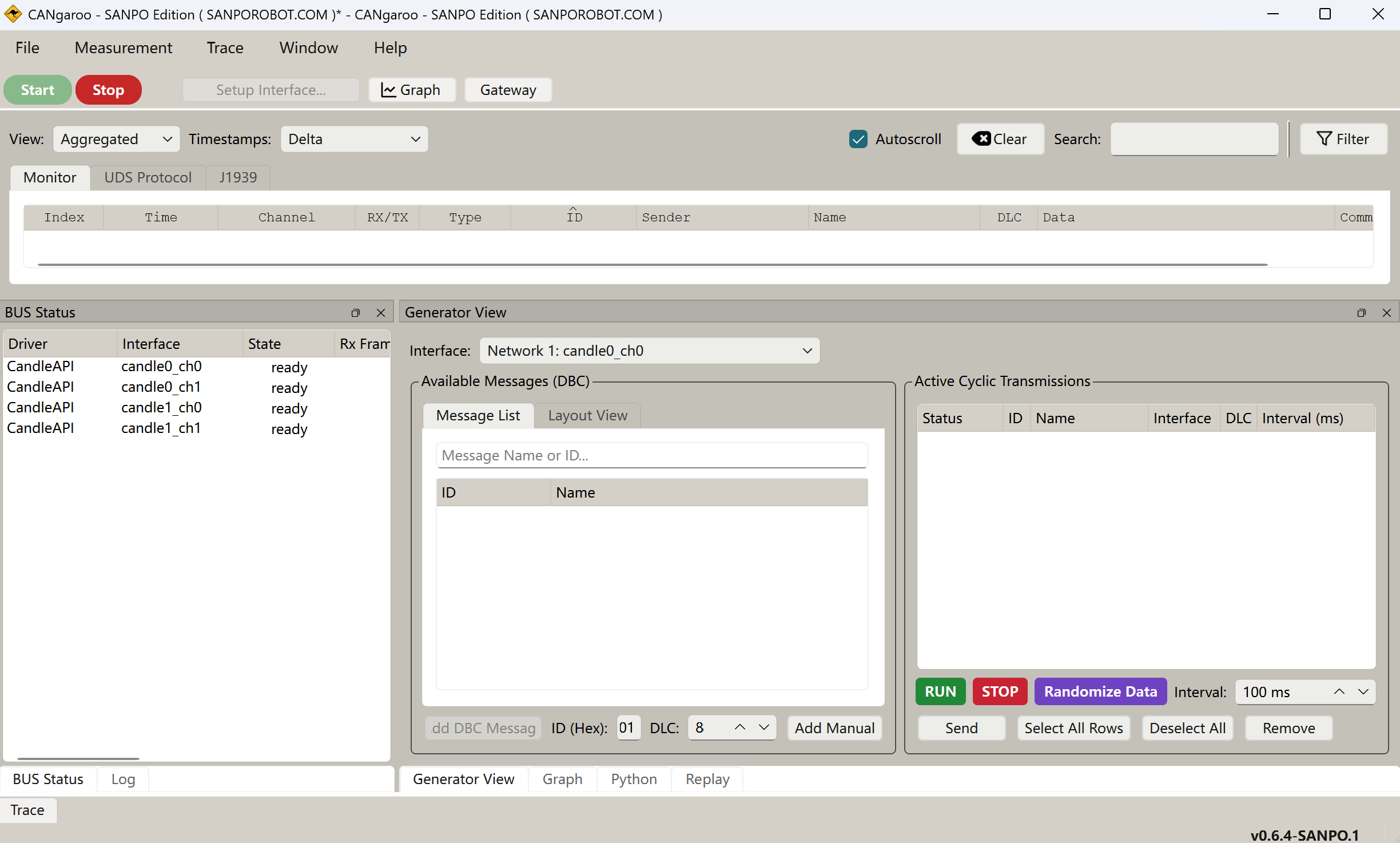
Task: Click the ID (Hex) input field
Action: 629,727
